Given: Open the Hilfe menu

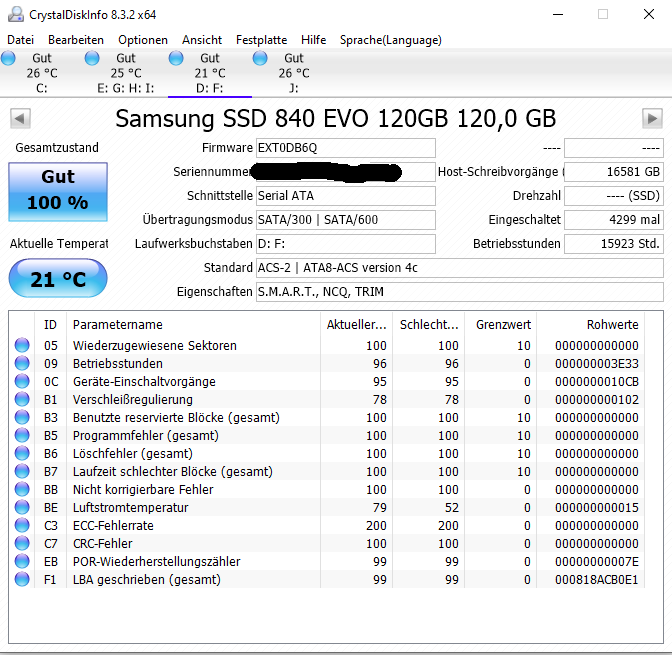Looking at the screenshot, I should (313, 40).
